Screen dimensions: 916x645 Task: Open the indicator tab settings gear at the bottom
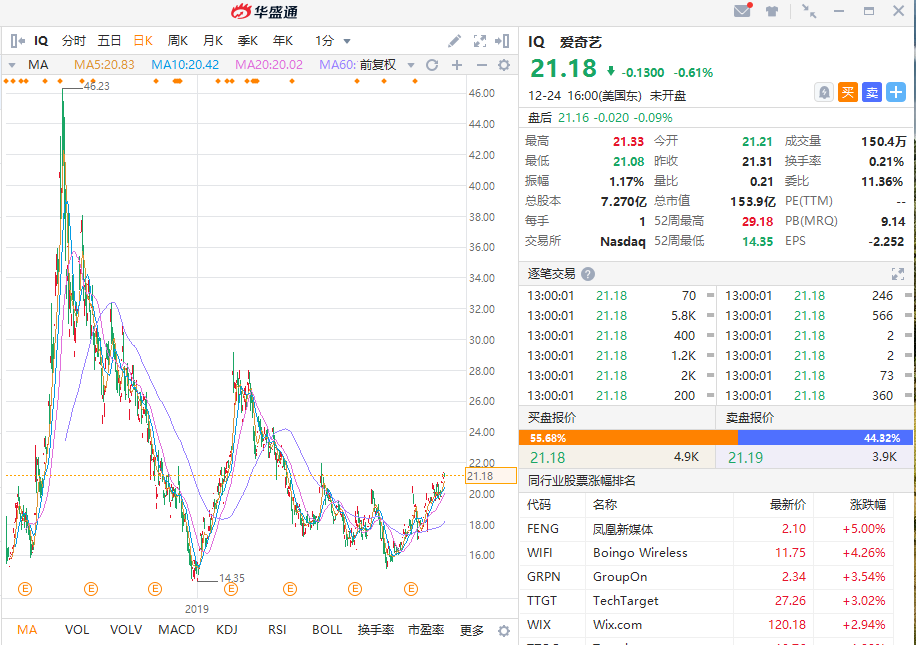(504, 631)
